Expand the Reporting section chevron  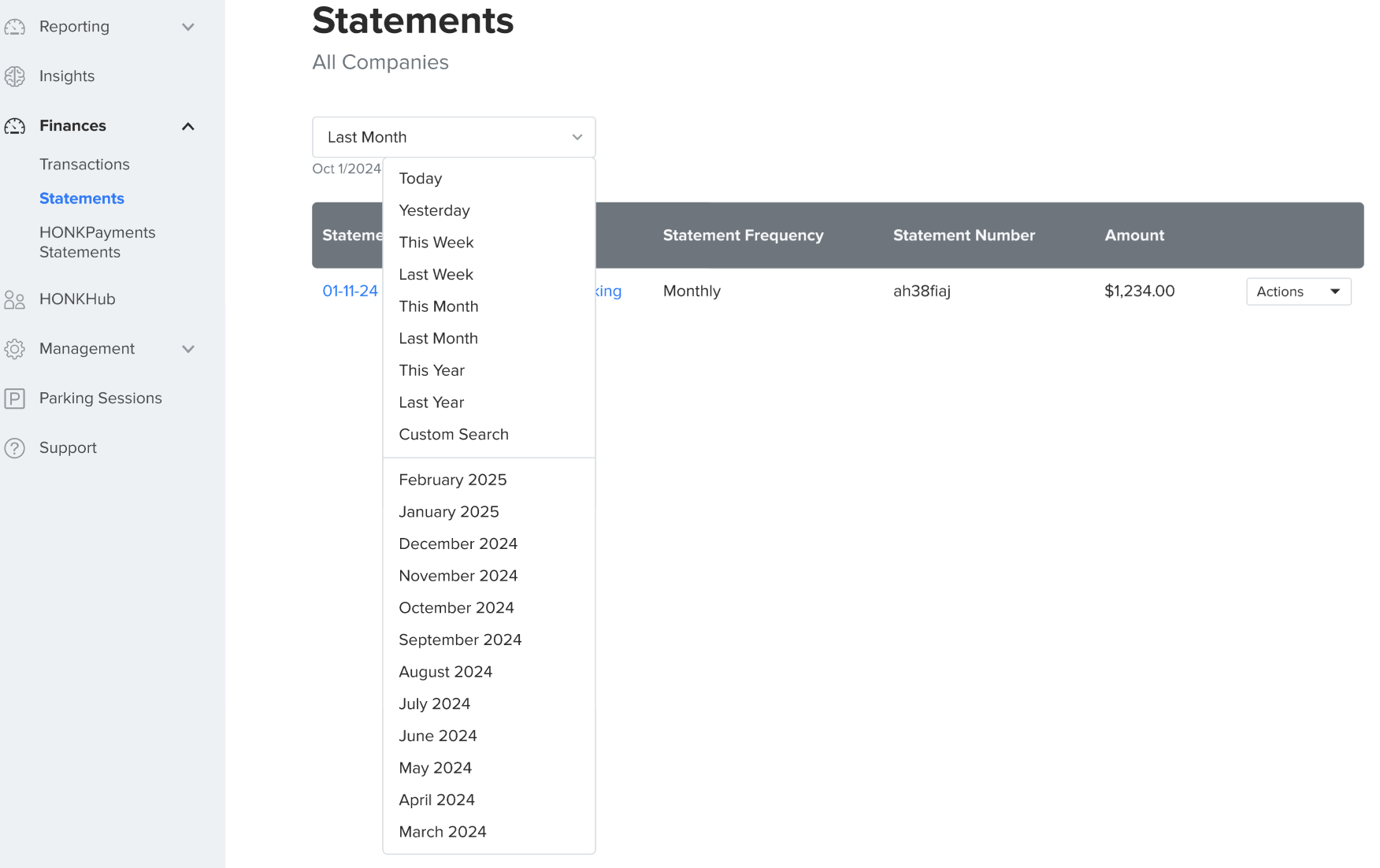(x=188, y=27)
